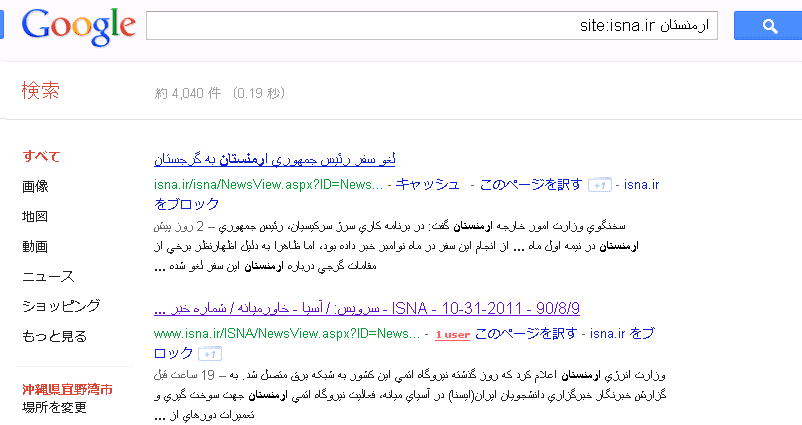Click the +1 button in second result
The image size is (802, 425).
coord(210,354)
